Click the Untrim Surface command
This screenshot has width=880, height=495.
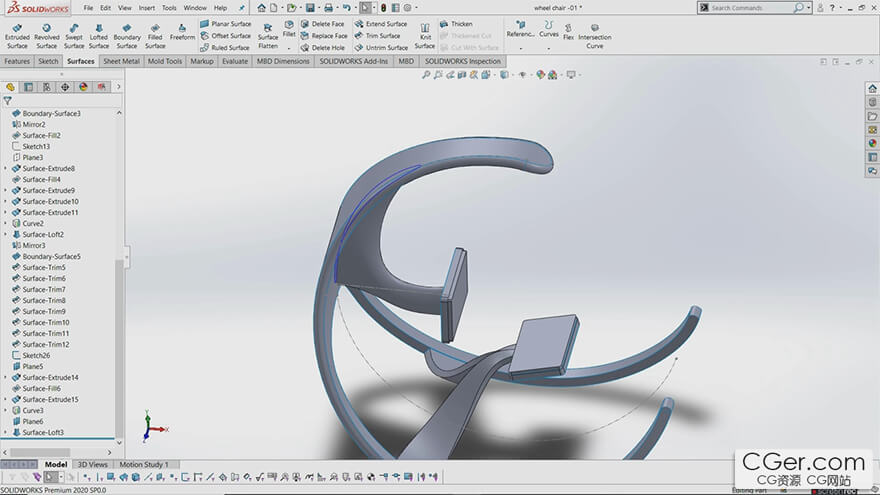[382, 48]
